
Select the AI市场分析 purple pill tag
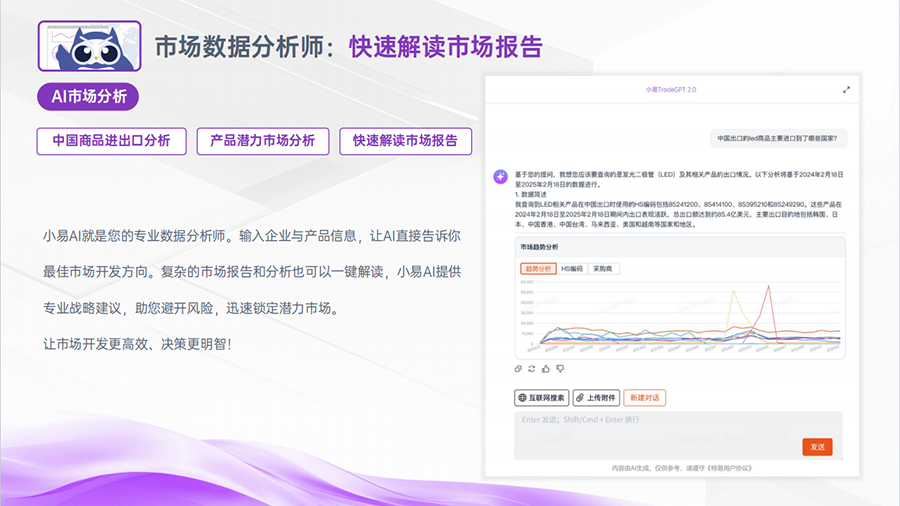89,97
